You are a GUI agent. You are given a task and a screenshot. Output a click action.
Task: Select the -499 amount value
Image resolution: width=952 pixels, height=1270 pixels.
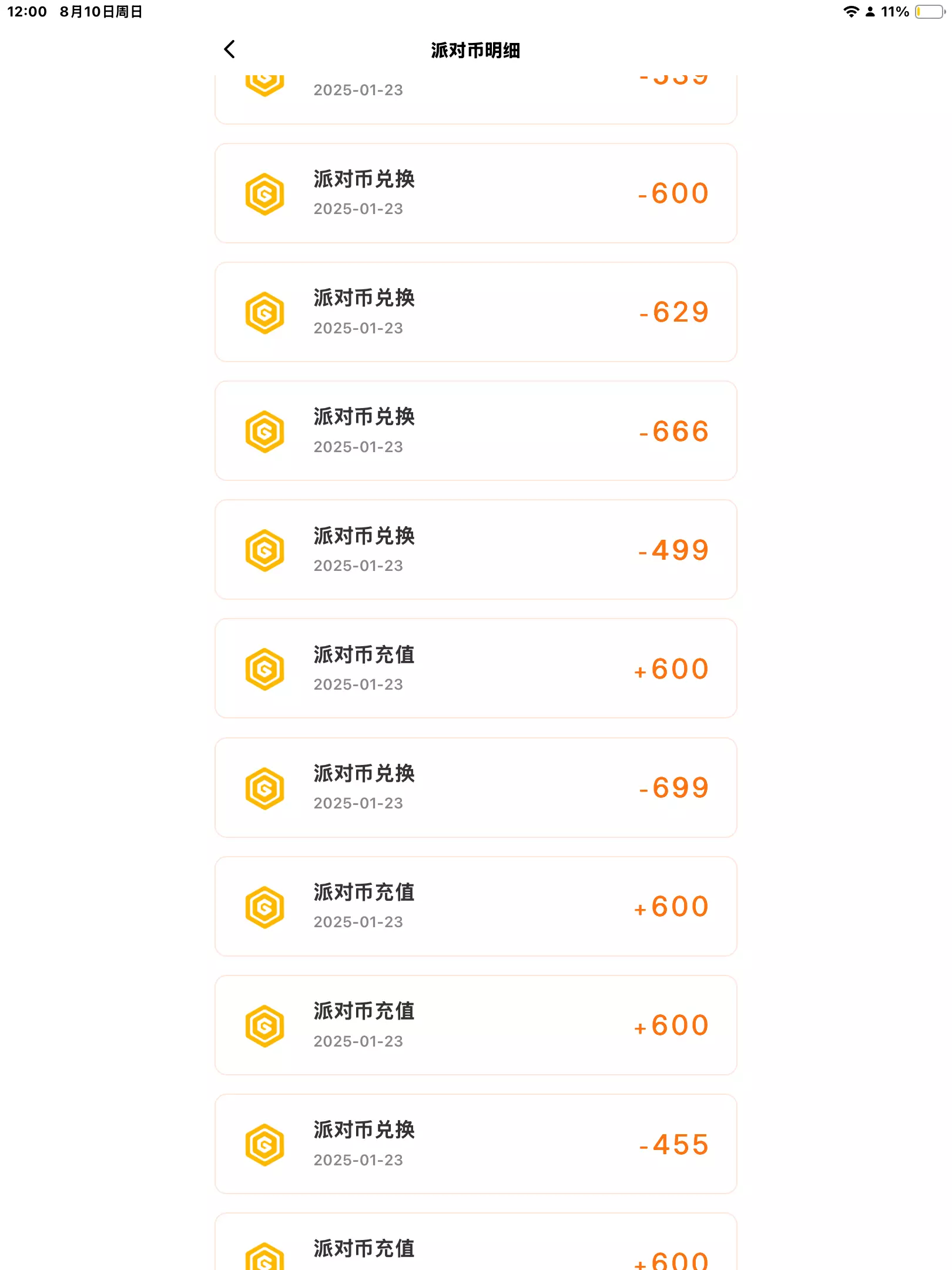675,550
